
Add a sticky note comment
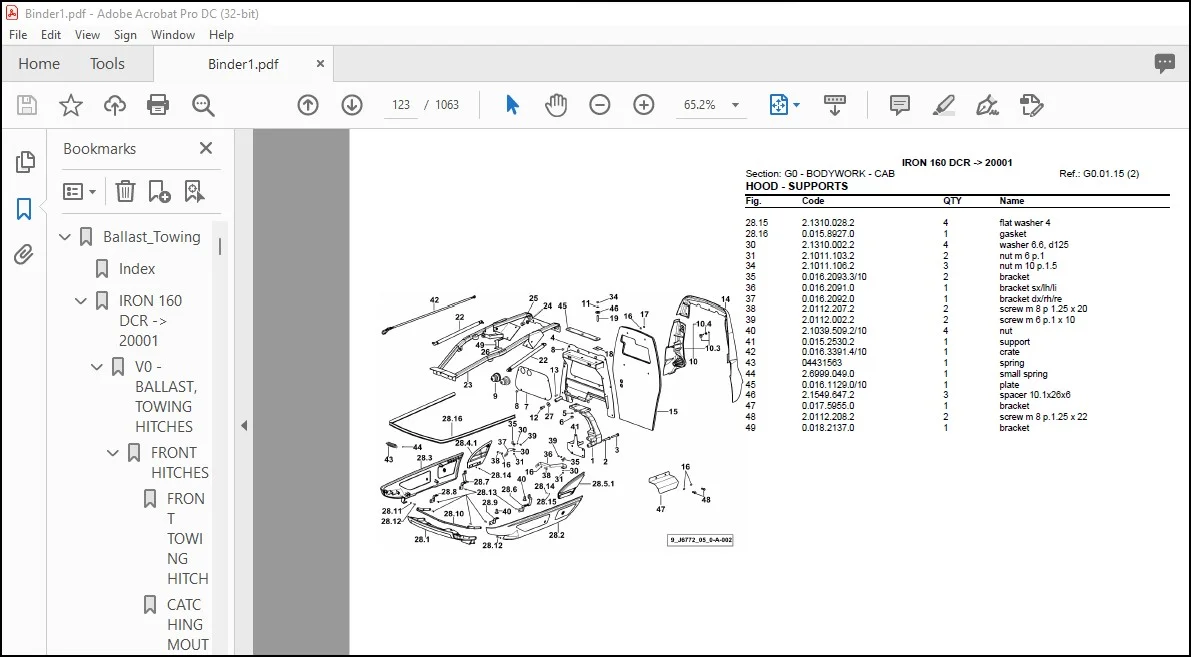(x=900, y=105)
